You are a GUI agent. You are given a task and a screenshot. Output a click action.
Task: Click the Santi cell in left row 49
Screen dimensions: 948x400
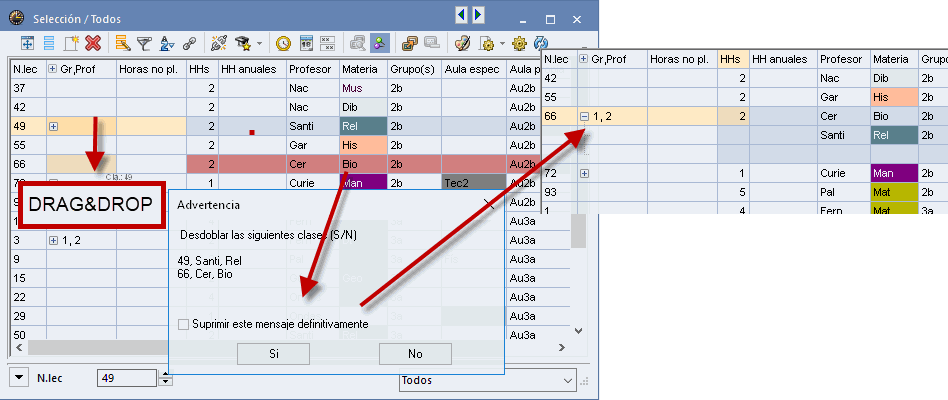click(x=313, y=126)
